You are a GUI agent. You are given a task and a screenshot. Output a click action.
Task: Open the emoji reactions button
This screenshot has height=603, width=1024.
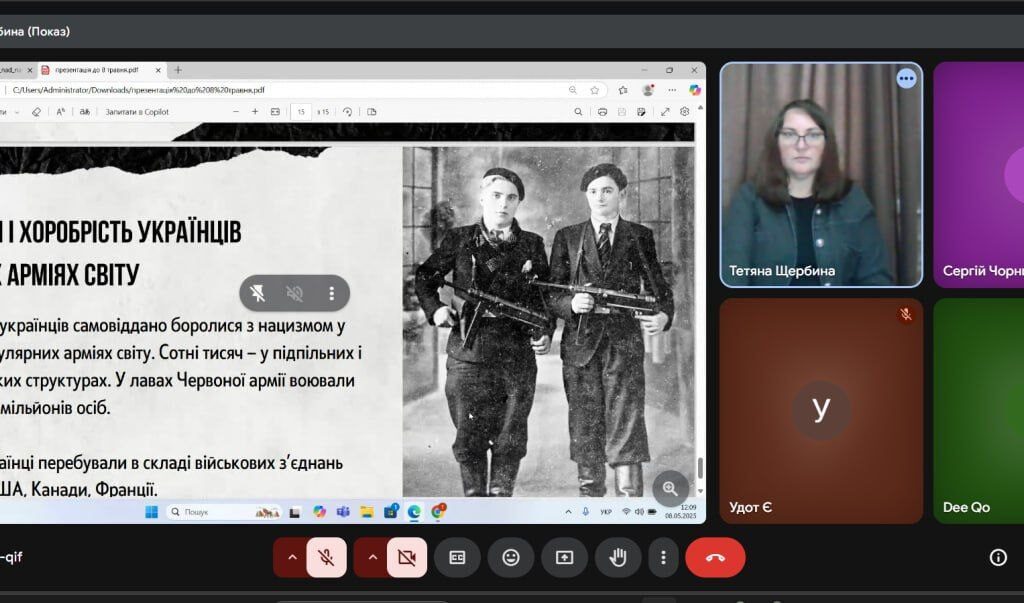click(x=511, y=557)
